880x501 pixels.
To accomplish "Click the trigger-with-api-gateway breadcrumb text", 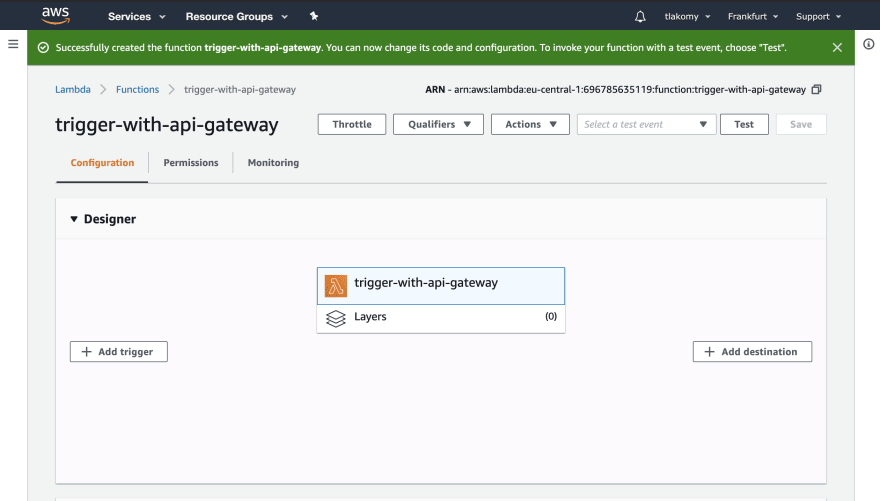I will click(x=240, y=89).
